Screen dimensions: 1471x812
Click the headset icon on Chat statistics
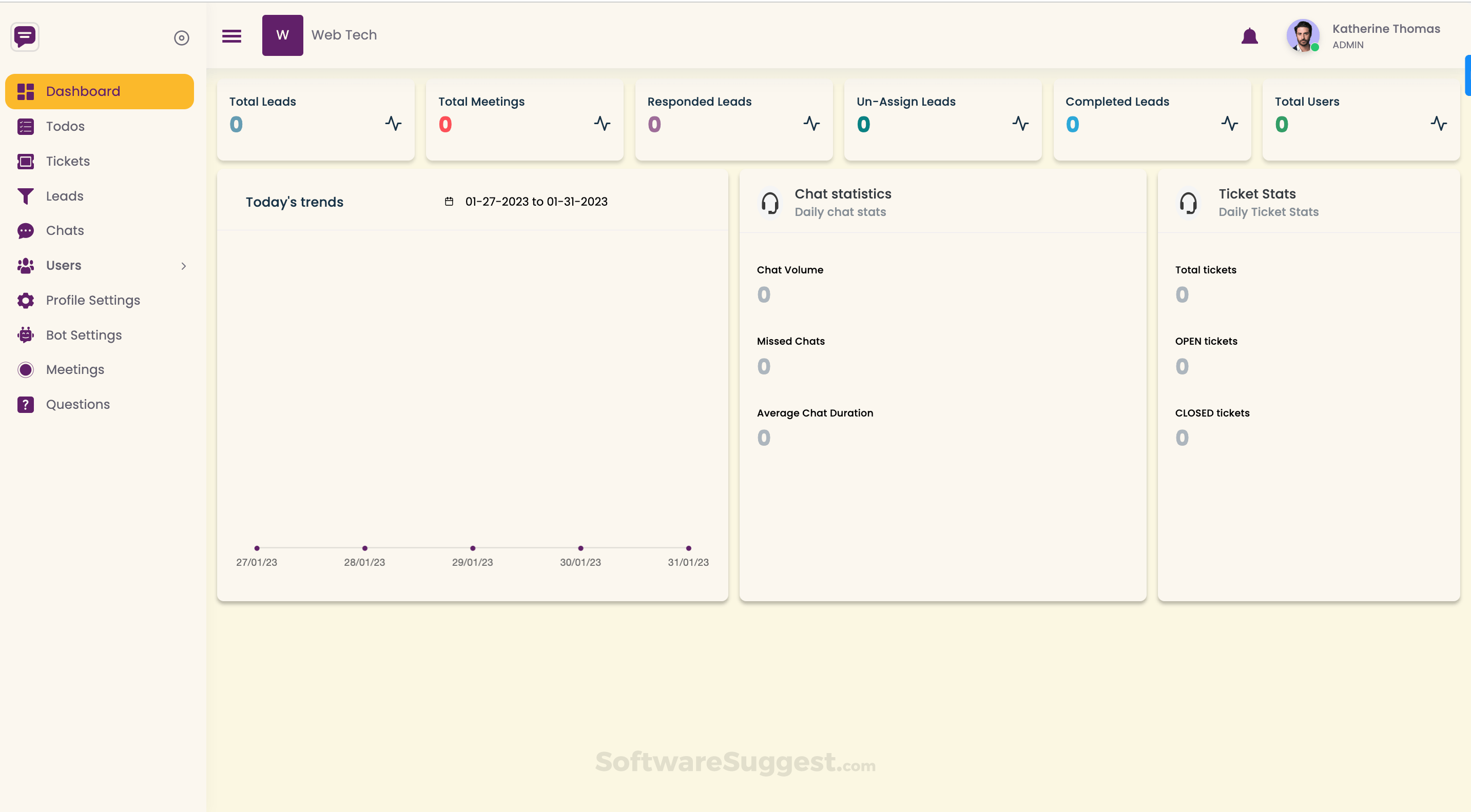point(770,203)
